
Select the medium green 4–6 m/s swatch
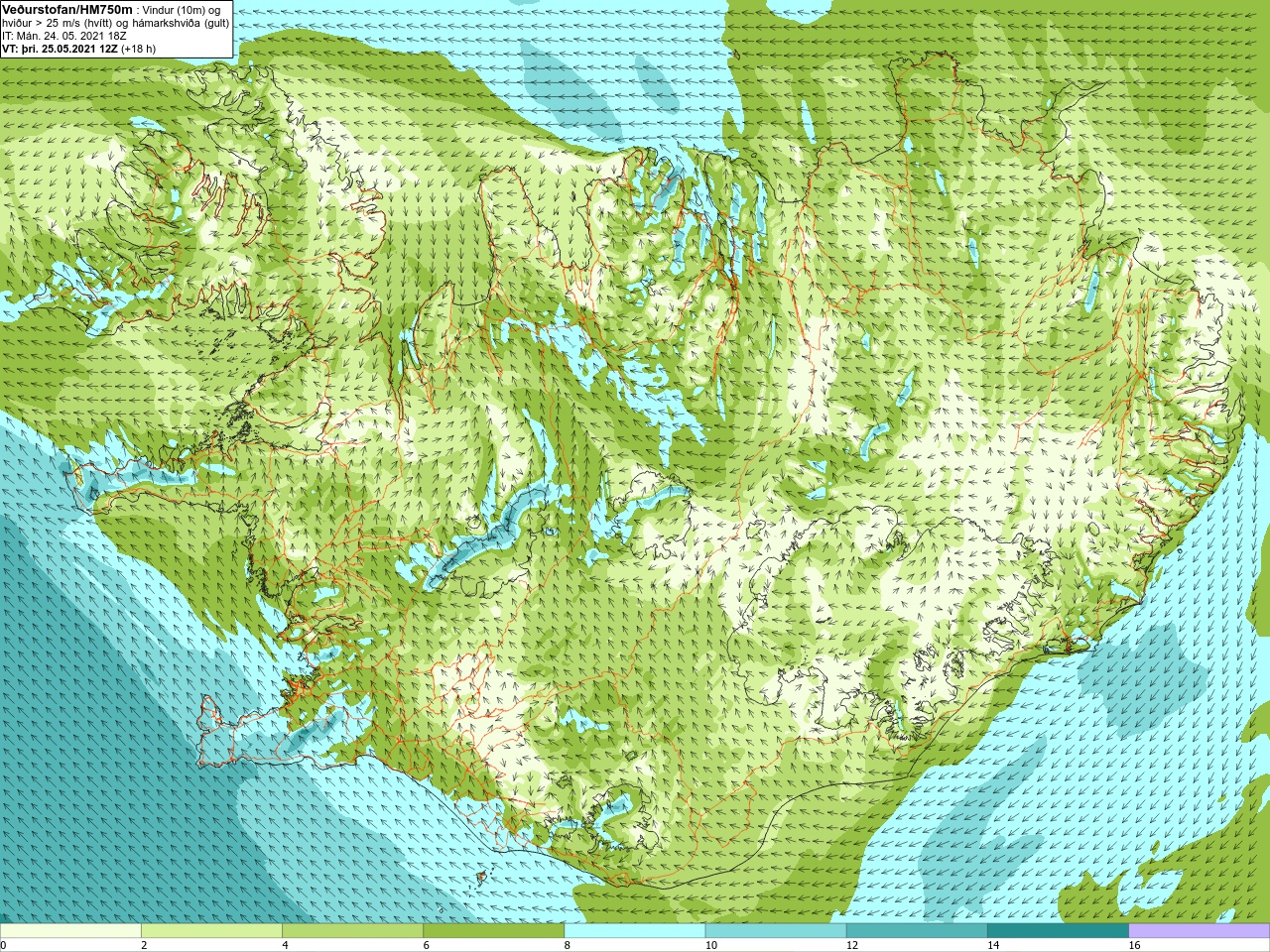tap(352, 931)
